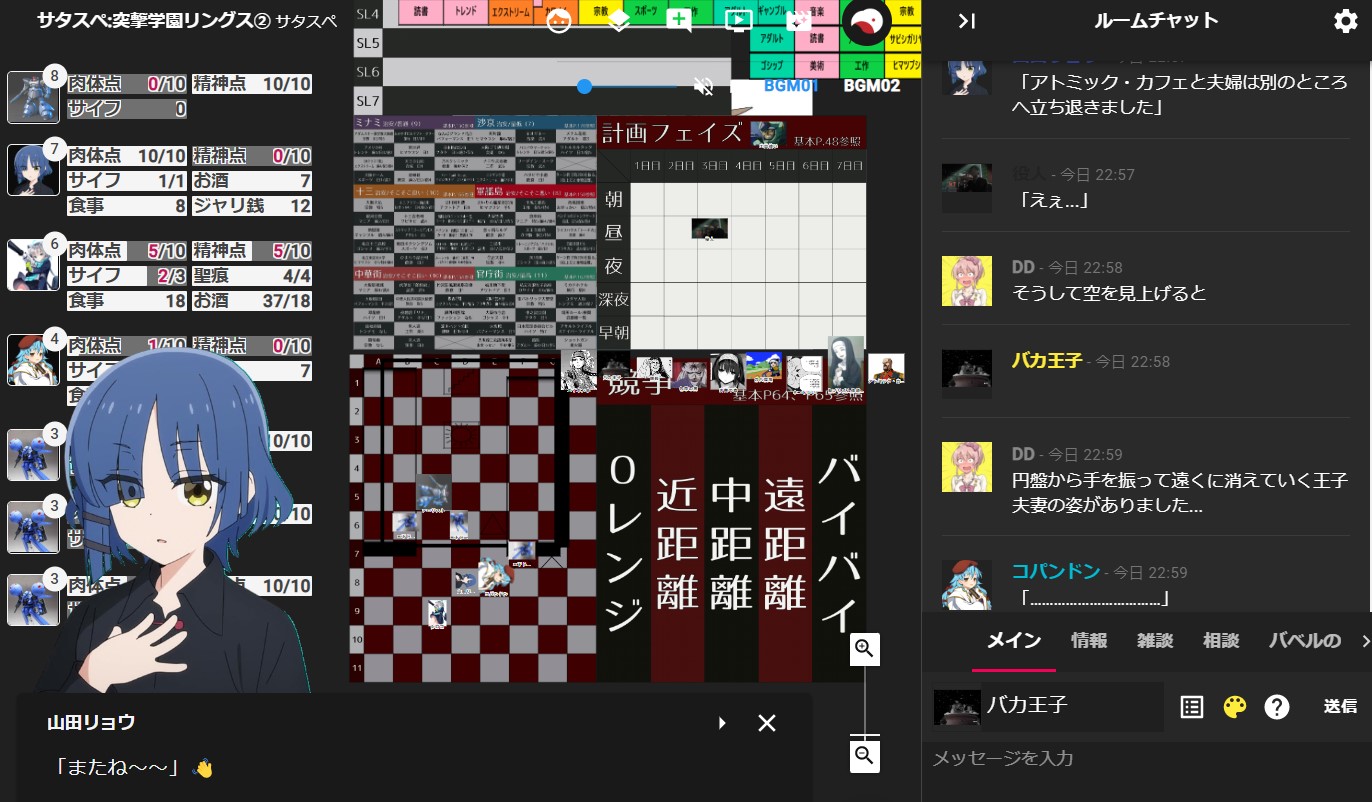Open room settings gear icon
This screenshot has height=802, width=1372.
pos(1346,21)
